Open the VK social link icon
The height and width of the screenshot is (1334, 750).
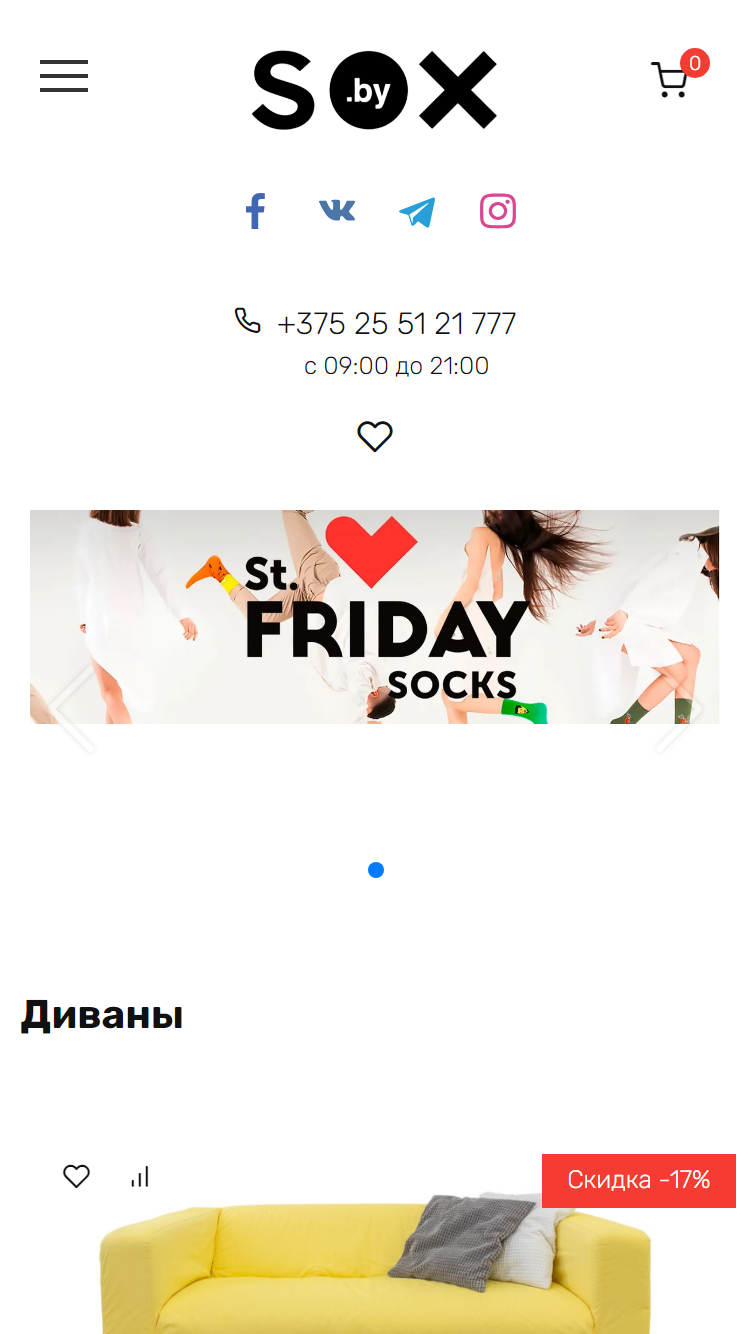337,210
